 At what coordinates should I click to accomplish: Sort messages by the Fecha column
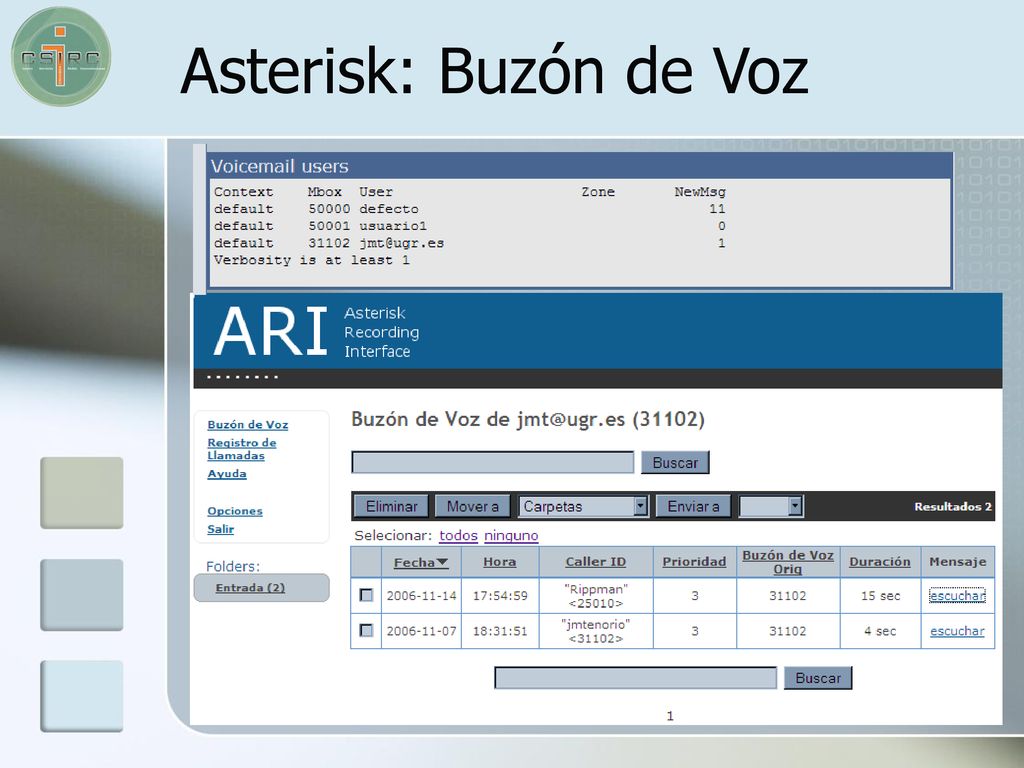click(x=421, y=562)
